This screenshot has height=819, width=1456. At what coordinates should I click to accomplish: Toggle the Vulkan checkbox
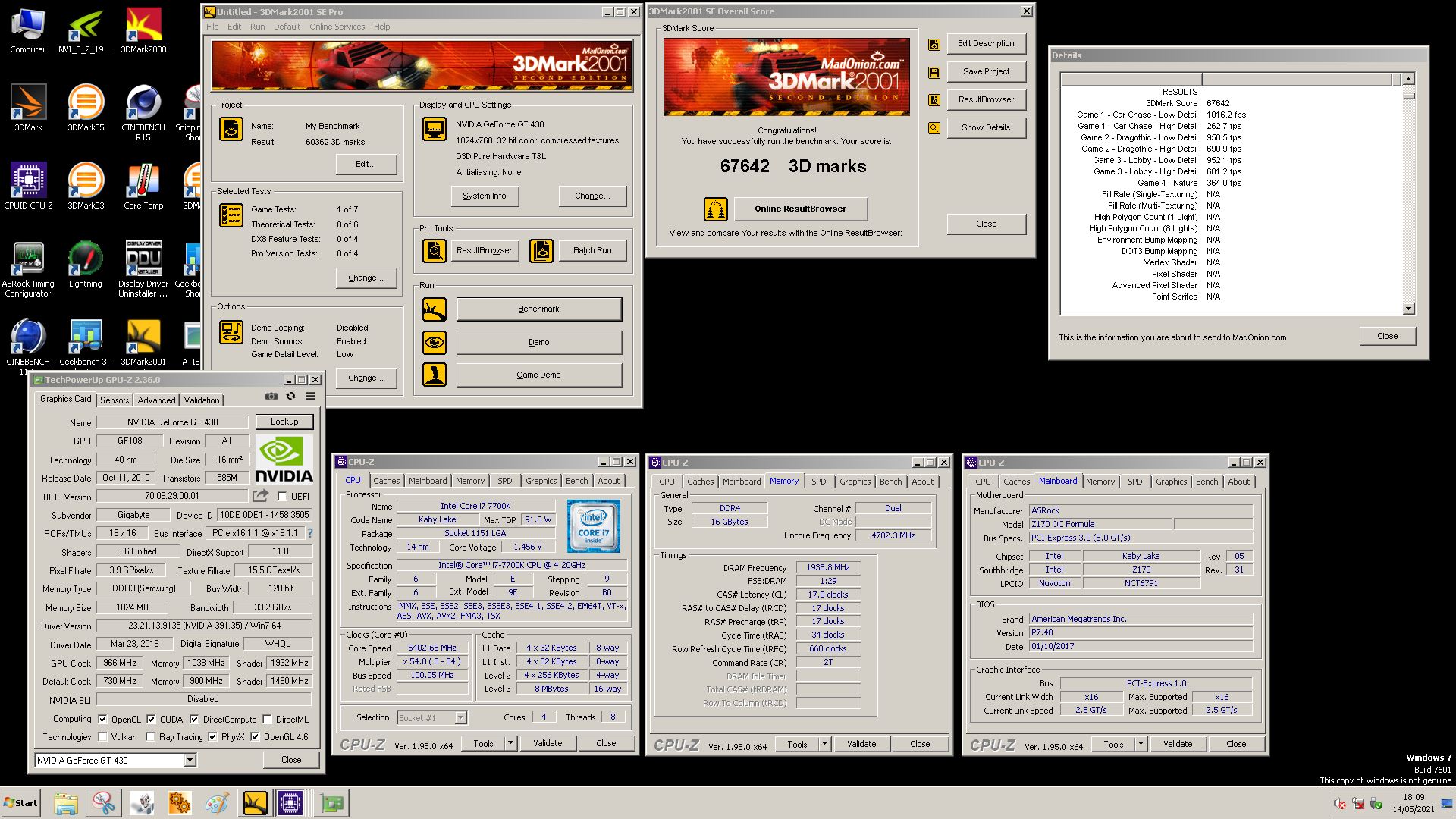(x=102, y=736)
